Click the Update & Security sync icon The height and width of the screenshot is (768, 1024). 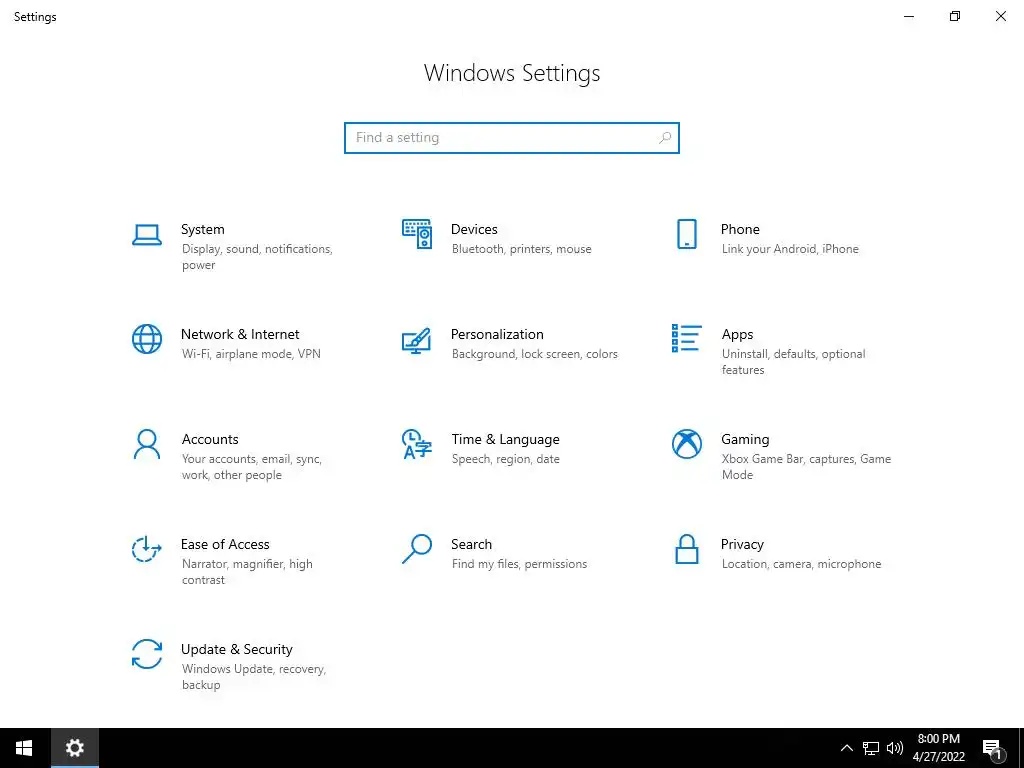[147, 654]
